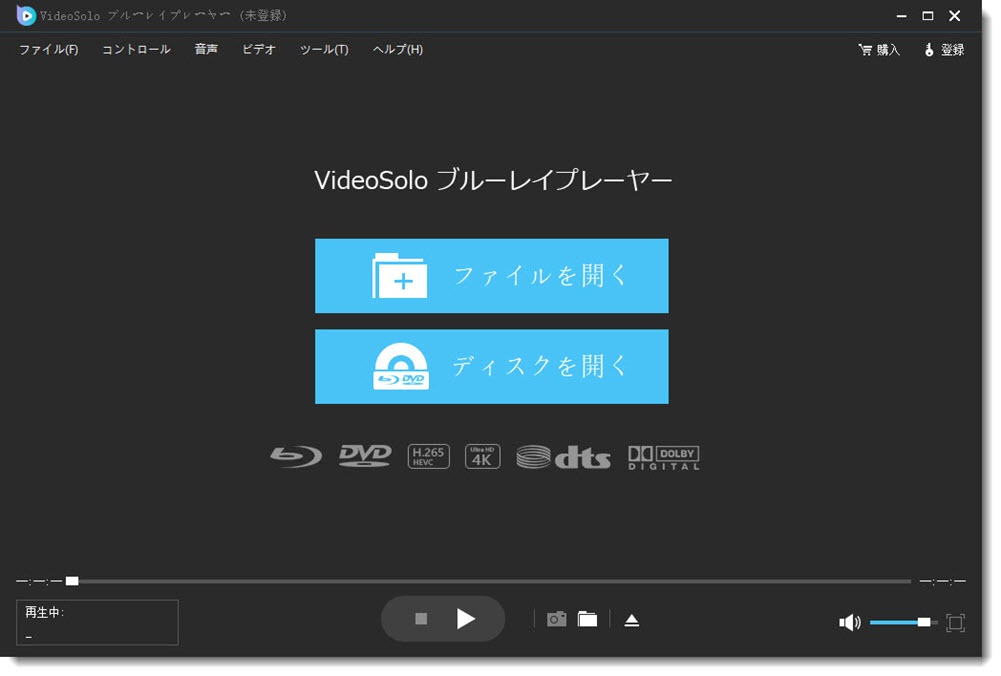Click the 登録 register button
The width and height of the screenshot is (1001, 676).
[x=944, y=50]
